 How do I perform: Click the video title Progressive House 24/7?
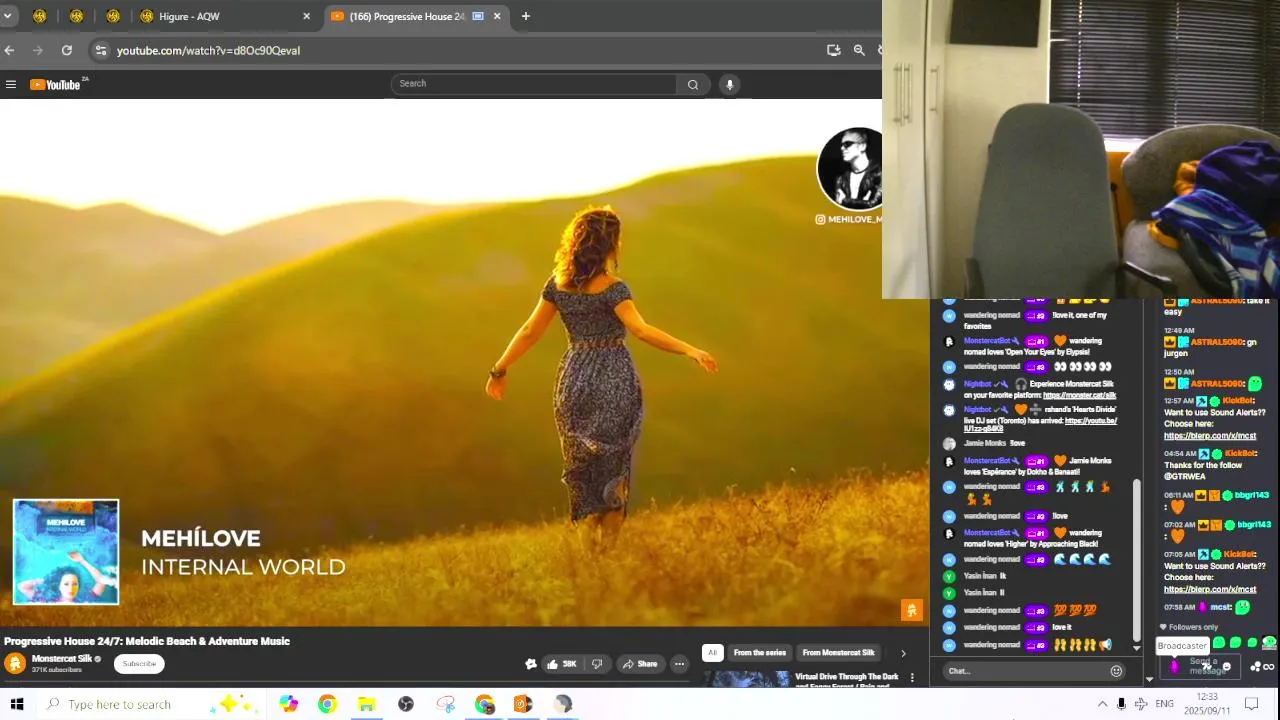[x=147, y=641]
